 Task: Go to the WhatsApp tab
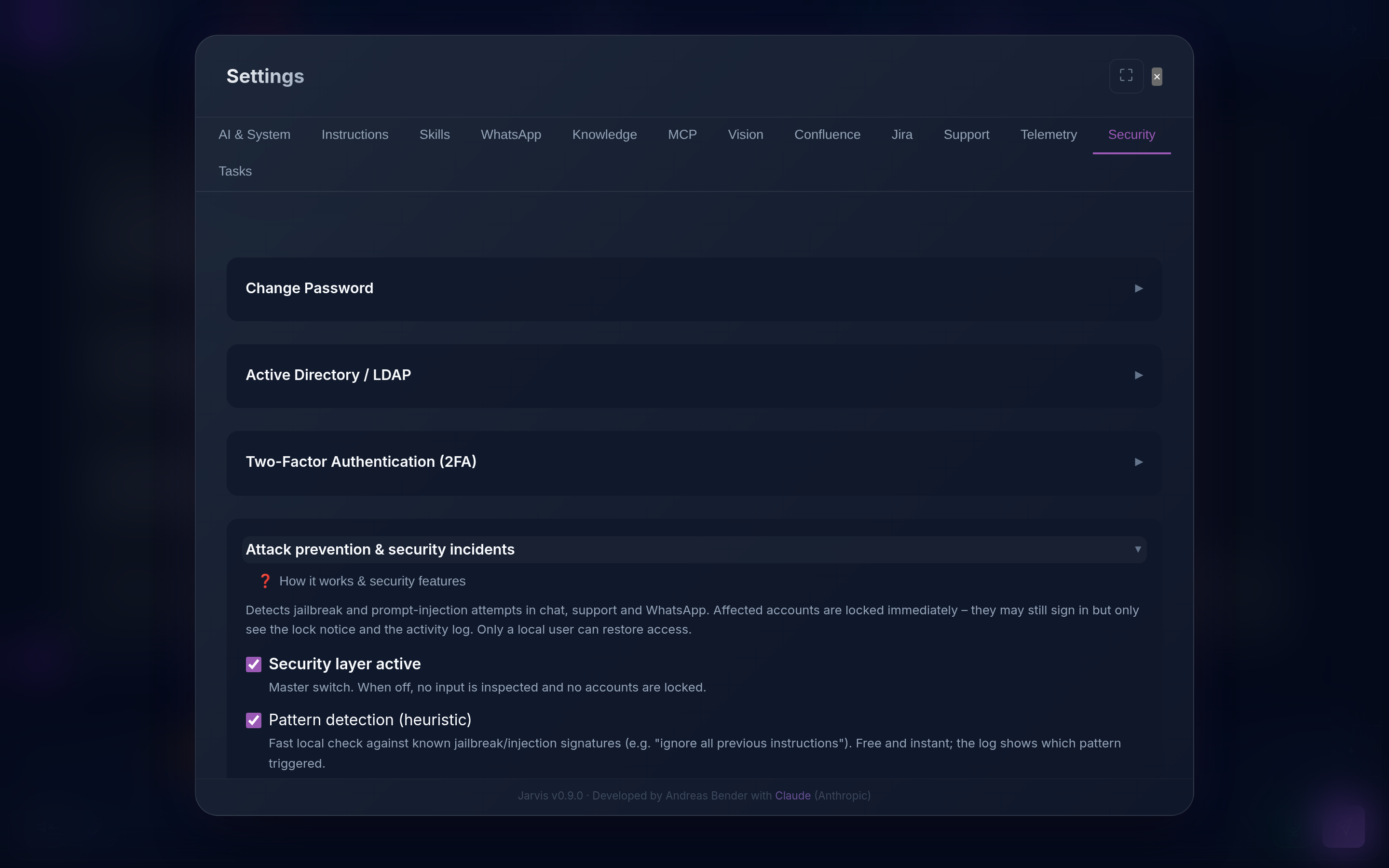(x=511, y=135)
